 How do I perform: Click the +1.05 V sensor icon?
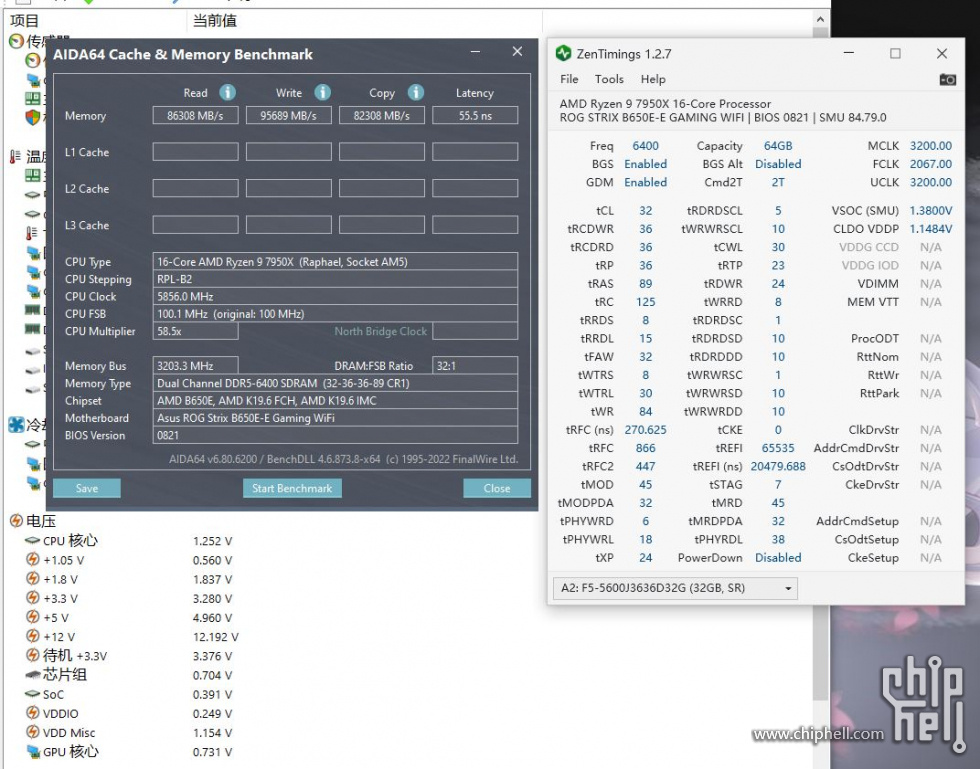pos(32,560)
